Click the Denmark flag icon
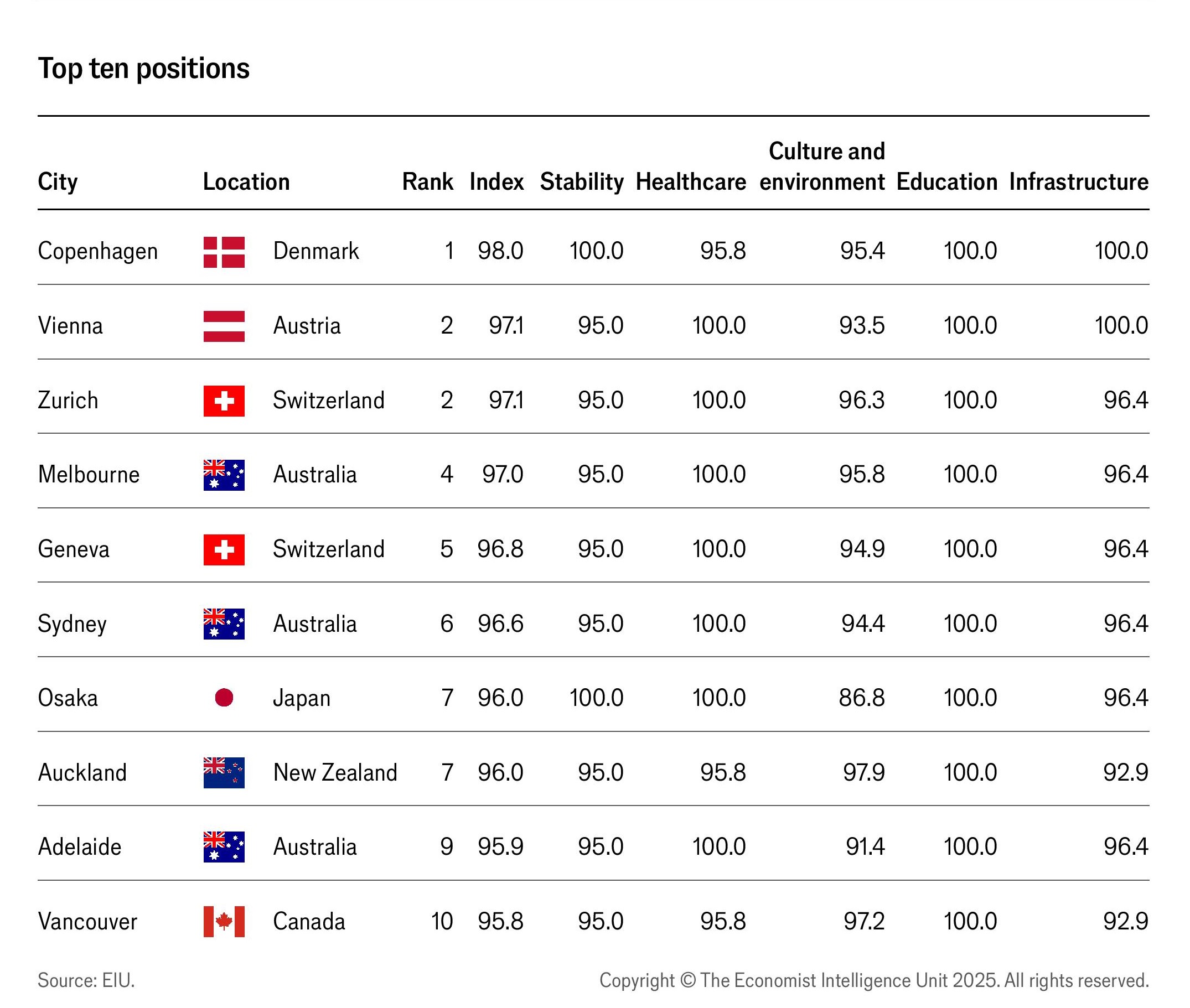This screenshot has width=1190, height=1008. pyautogui.click(x=224, y=252)
